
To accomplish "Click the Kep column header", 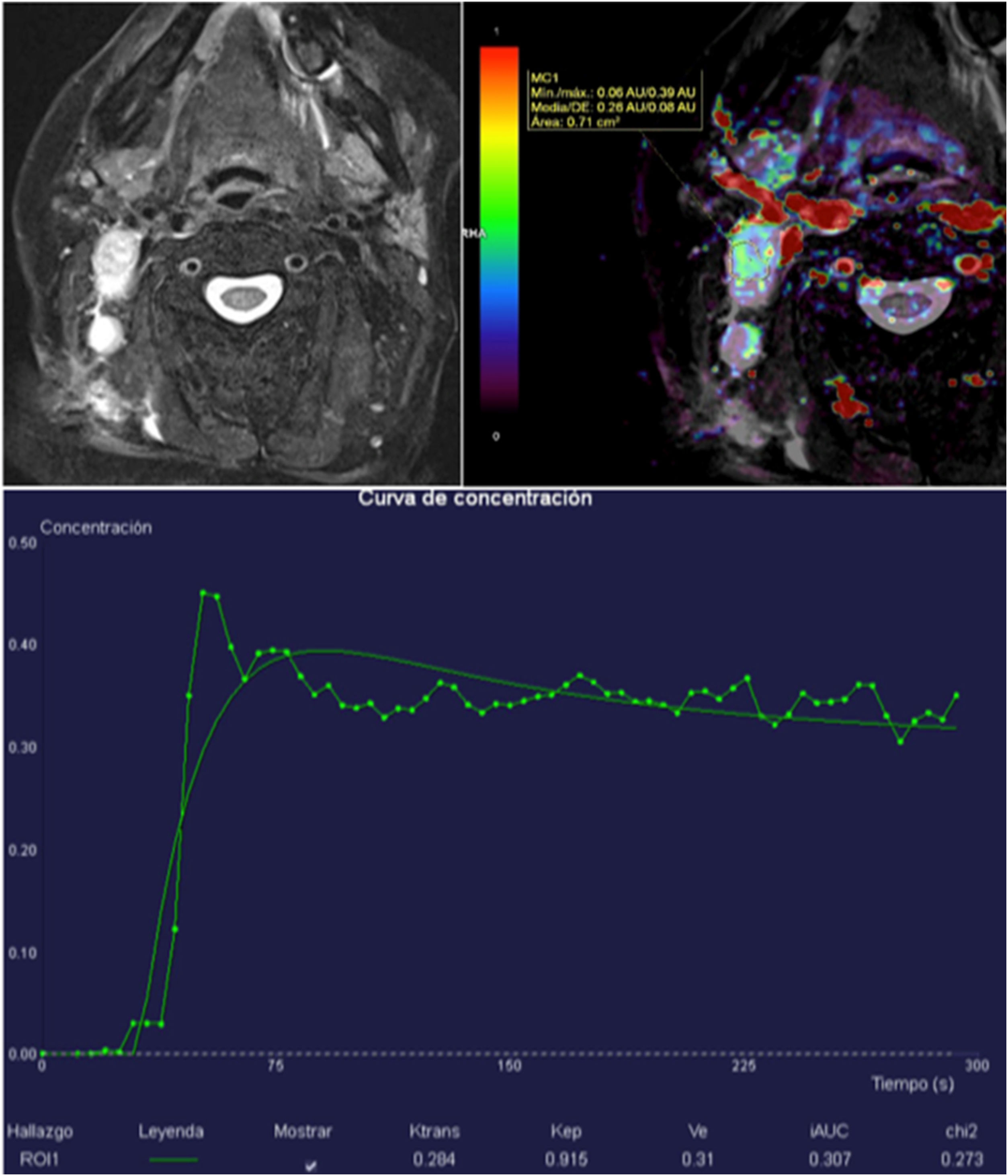I will point(566,1131).
